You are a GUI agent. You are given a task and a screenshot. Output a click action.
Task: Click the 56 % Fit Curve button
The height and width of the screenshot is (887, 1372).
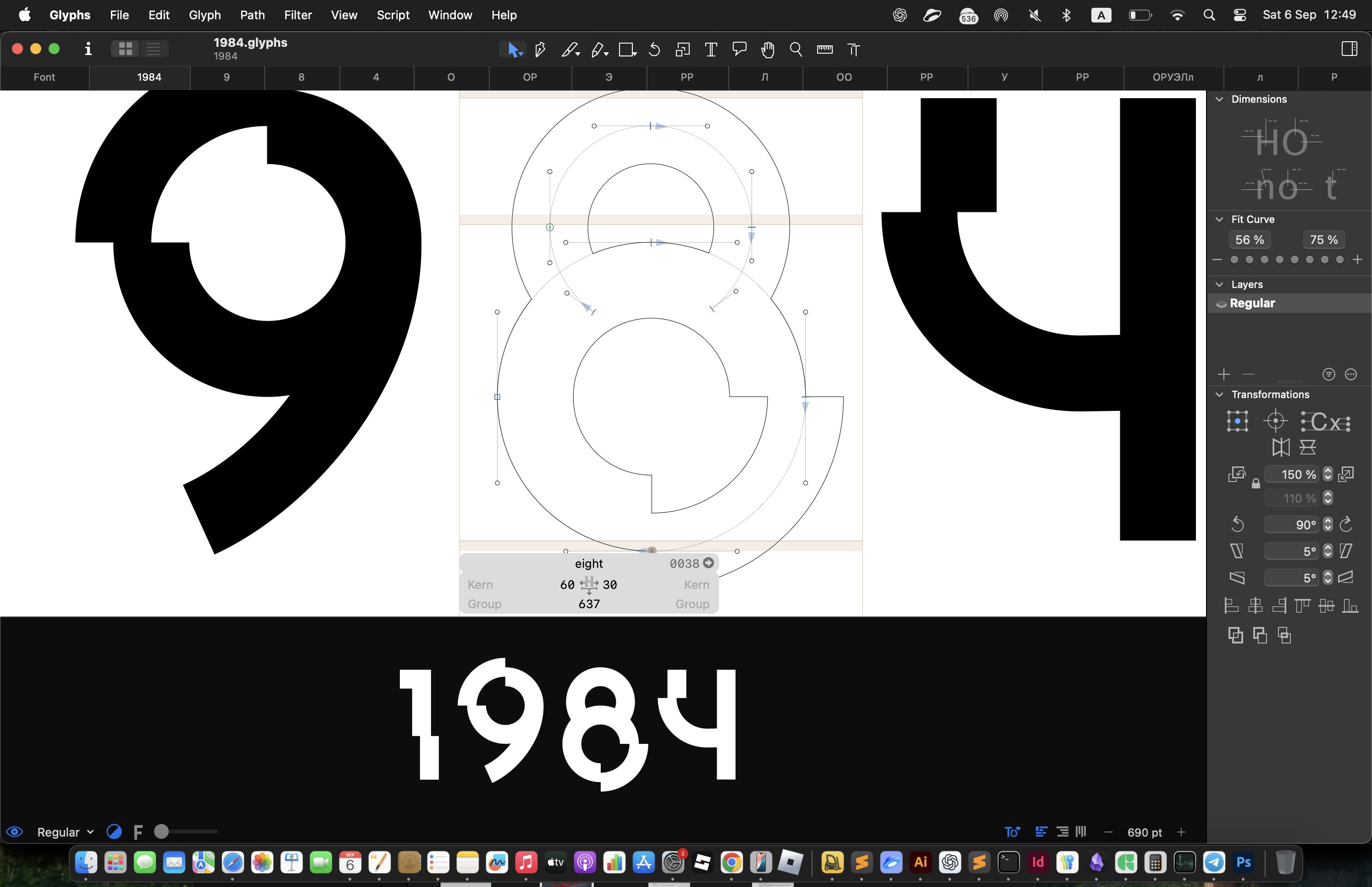click(x=1249, y=239)
